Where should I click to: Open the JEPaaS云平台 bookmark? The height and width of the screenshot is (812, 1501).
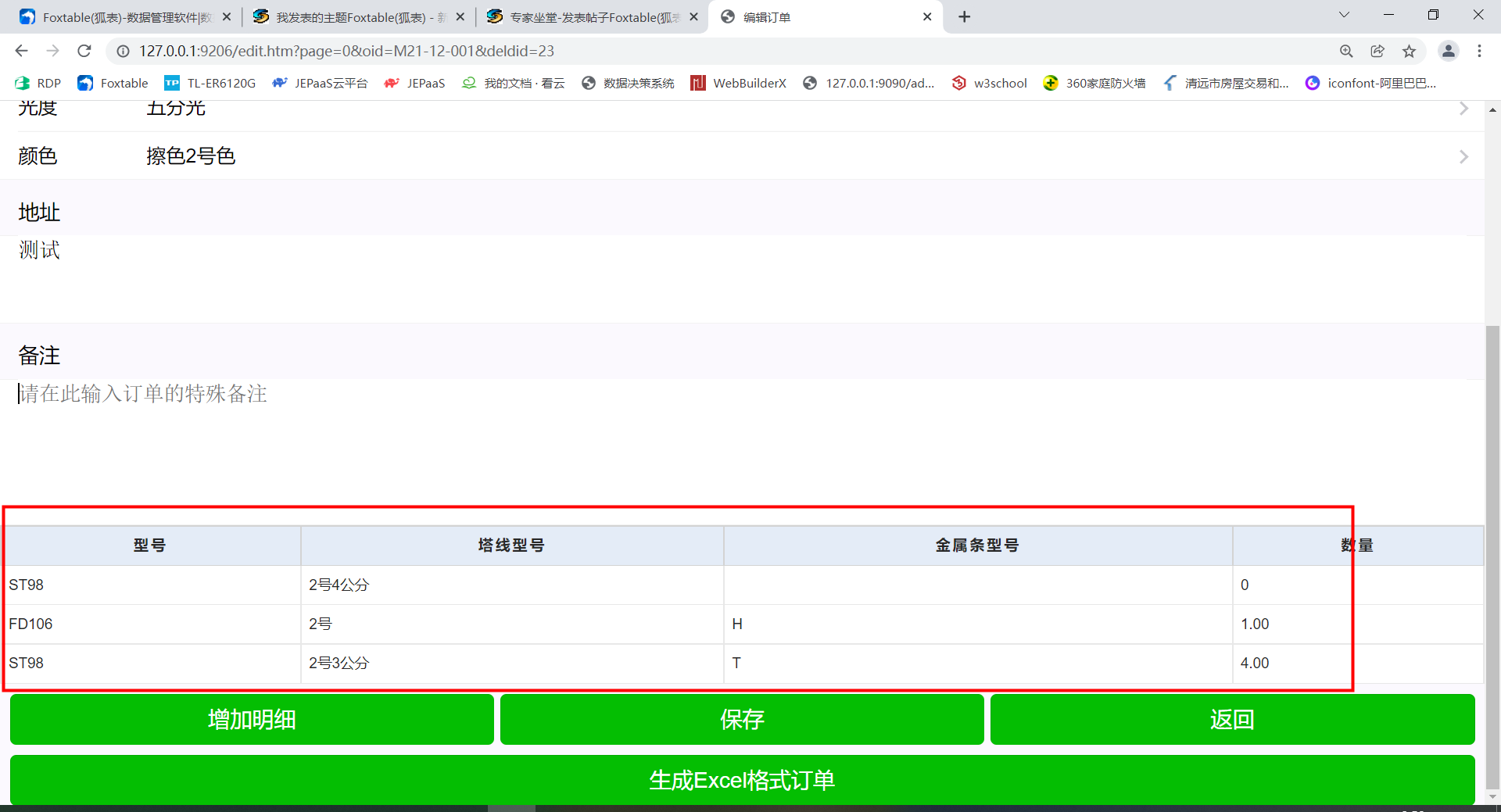pyautogui.click(x=319, y=83)
